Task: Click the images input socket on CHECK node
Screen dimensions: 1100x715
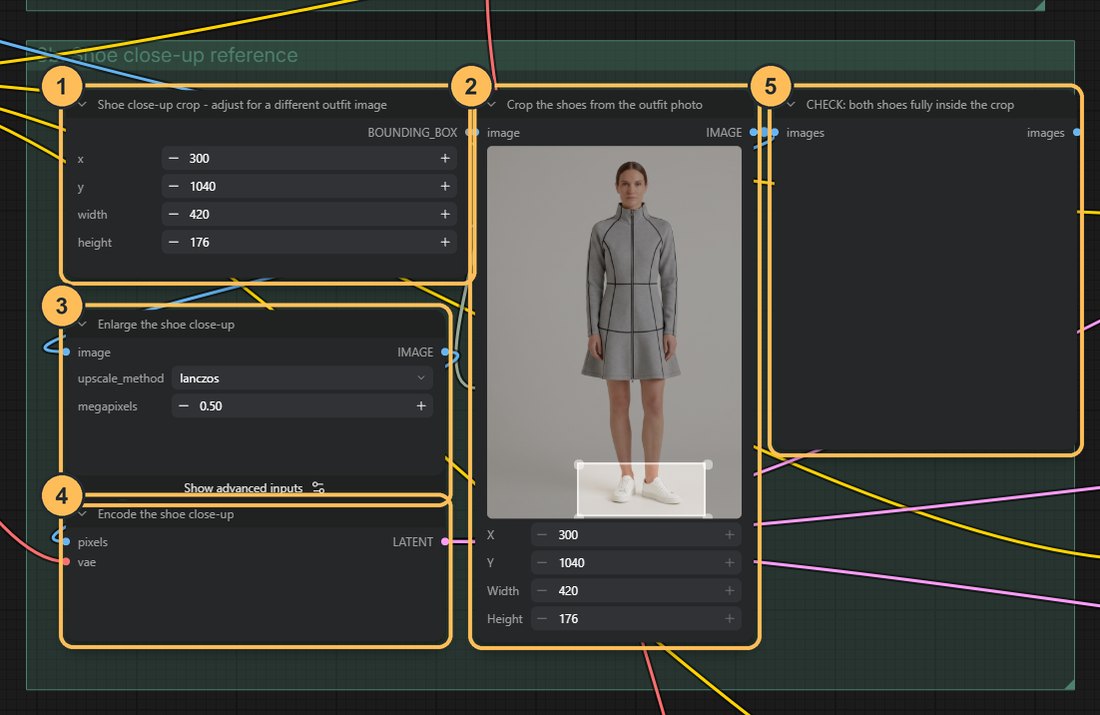Action: tap(774, 132)
